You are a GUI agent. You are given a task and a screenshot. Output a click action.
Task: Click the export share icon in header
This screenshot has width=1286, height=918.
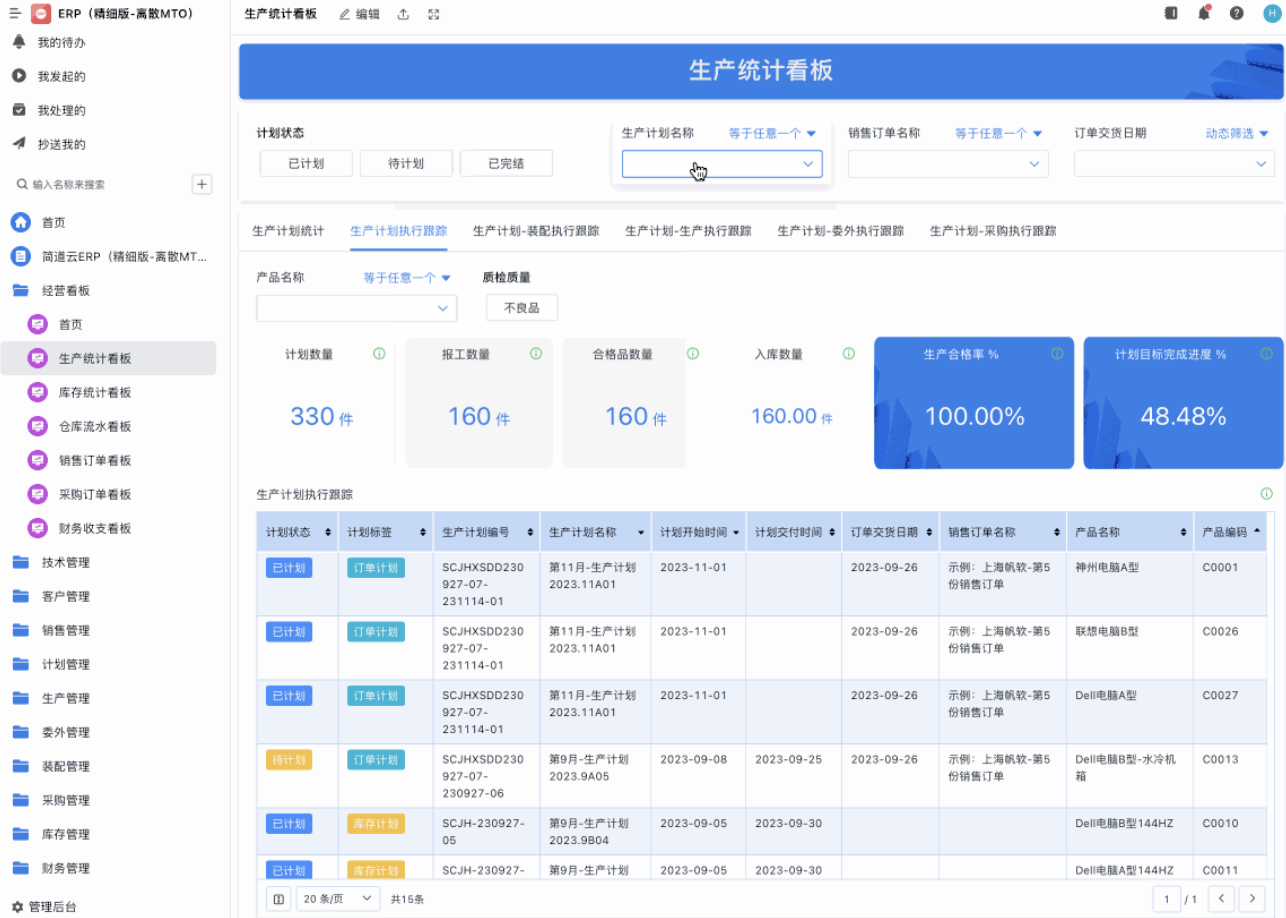(x=403, y=14)
